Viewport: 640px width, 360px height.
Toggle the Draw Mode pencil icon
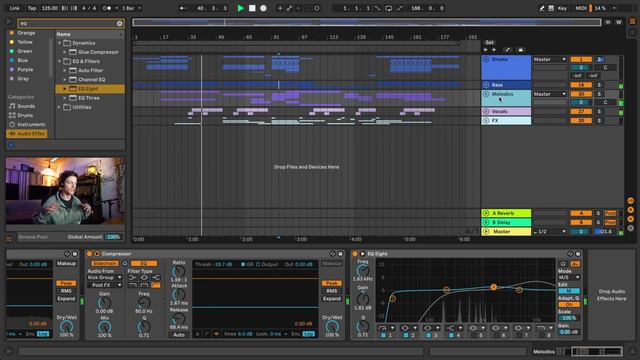[542, 8]
